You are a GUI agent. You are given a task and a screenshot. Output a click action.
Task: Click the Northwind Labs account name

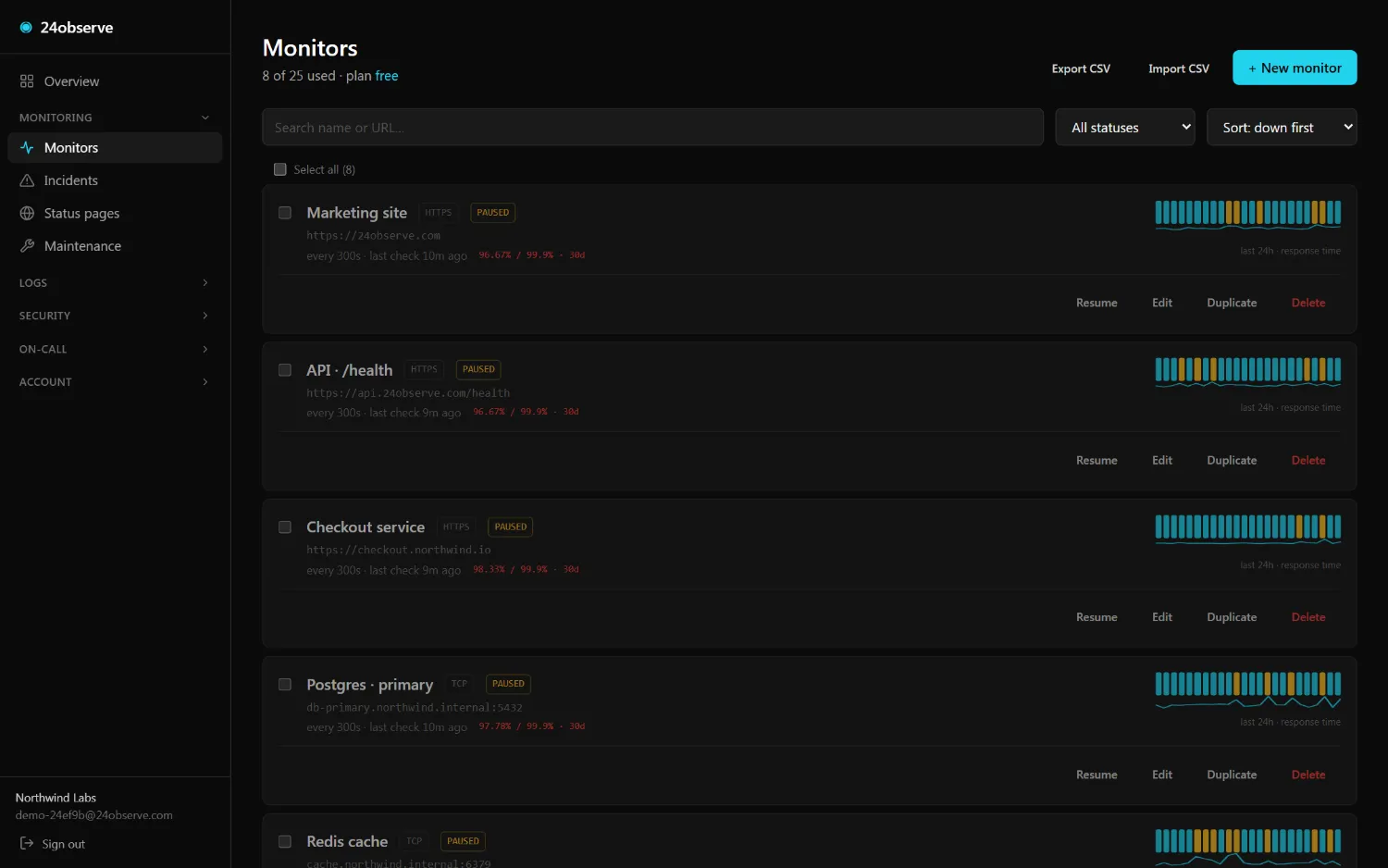(x=56, y=798)
